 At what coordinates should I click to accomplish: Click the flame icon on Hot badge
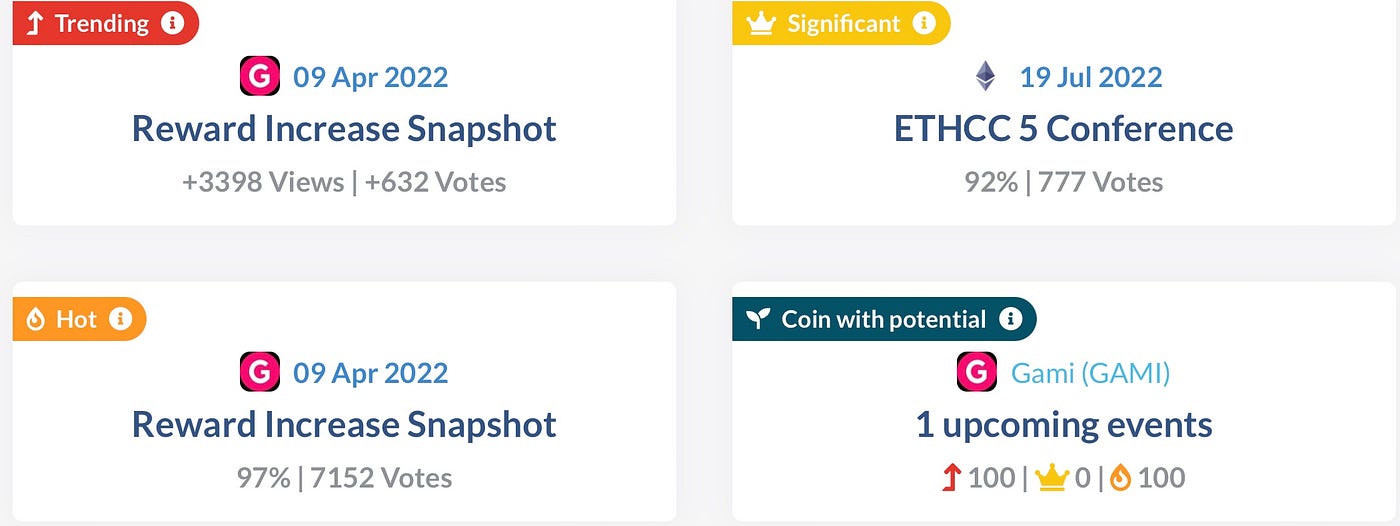[x=36, y=320]
